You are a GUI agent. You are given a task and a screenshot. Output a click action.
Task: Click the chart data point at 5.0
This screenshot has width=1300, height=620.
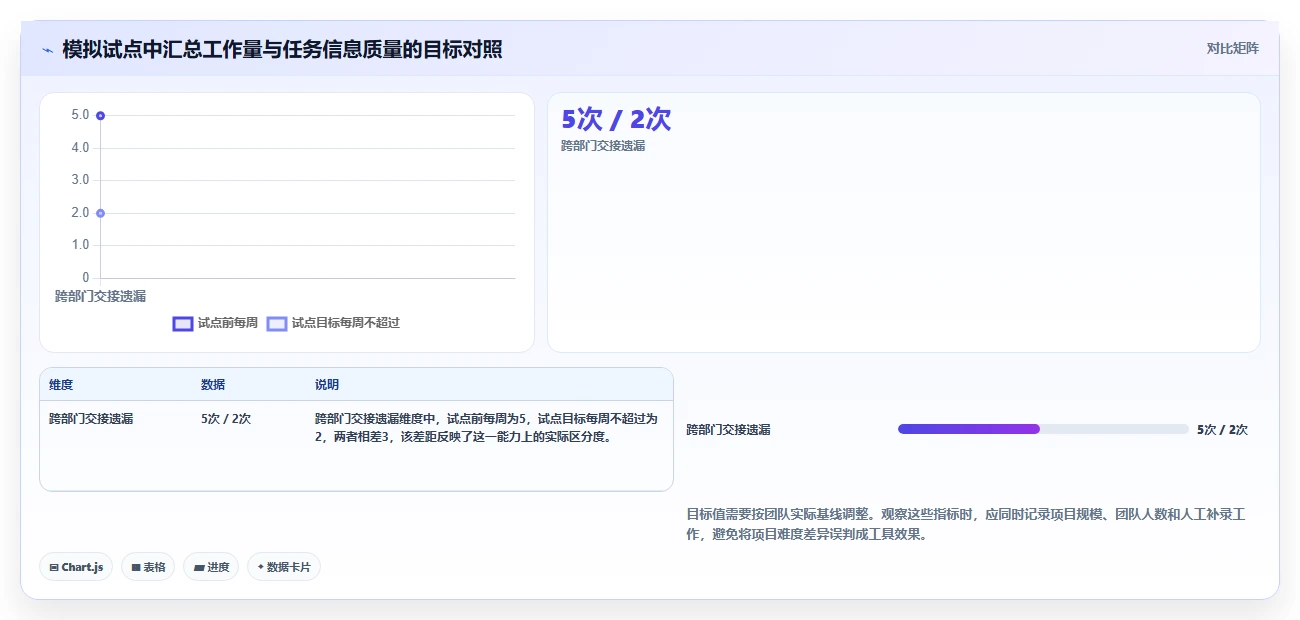tap(100, 115)
